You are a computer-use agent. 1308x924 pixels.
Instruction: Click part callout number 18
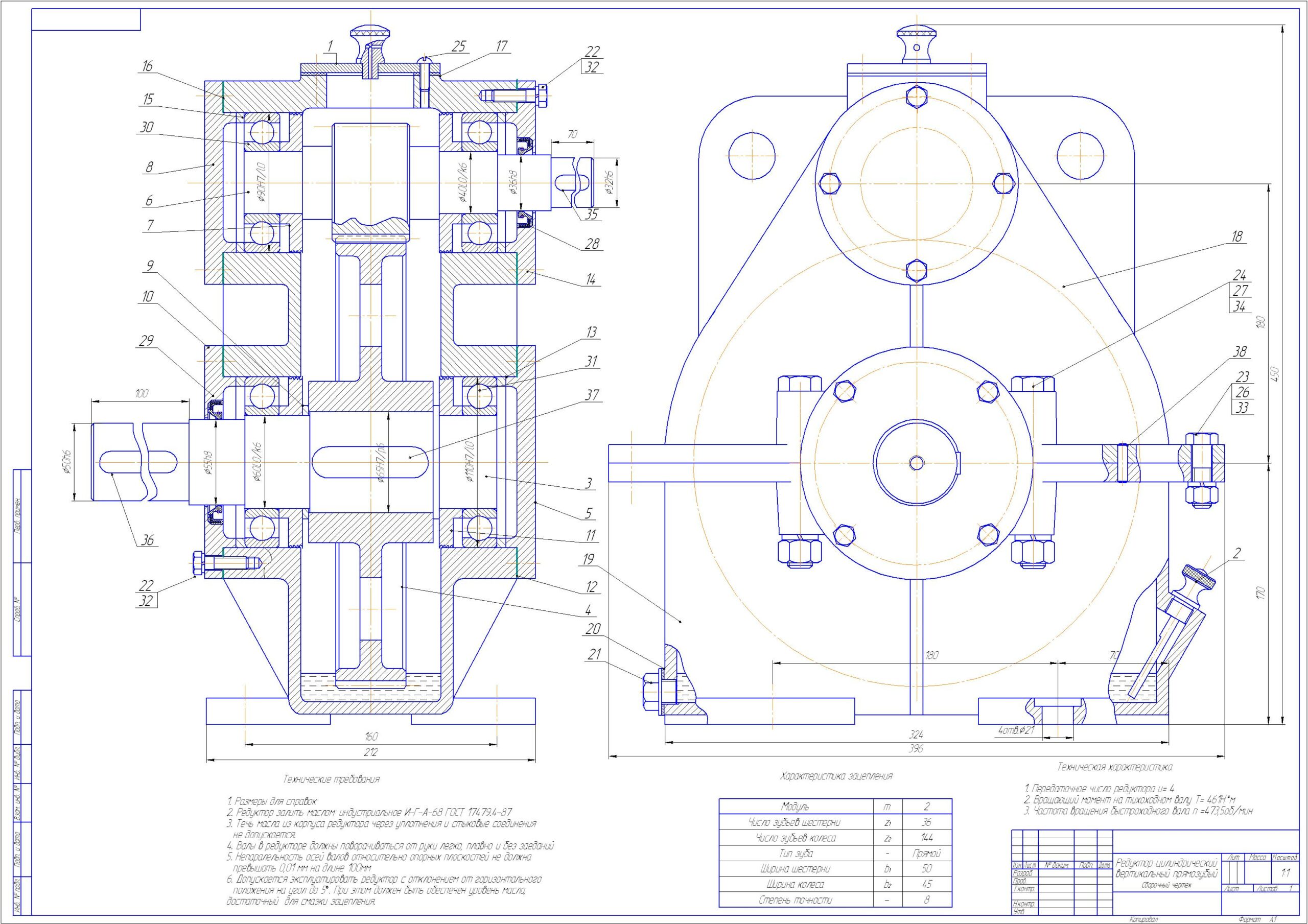coord(1237,236)
